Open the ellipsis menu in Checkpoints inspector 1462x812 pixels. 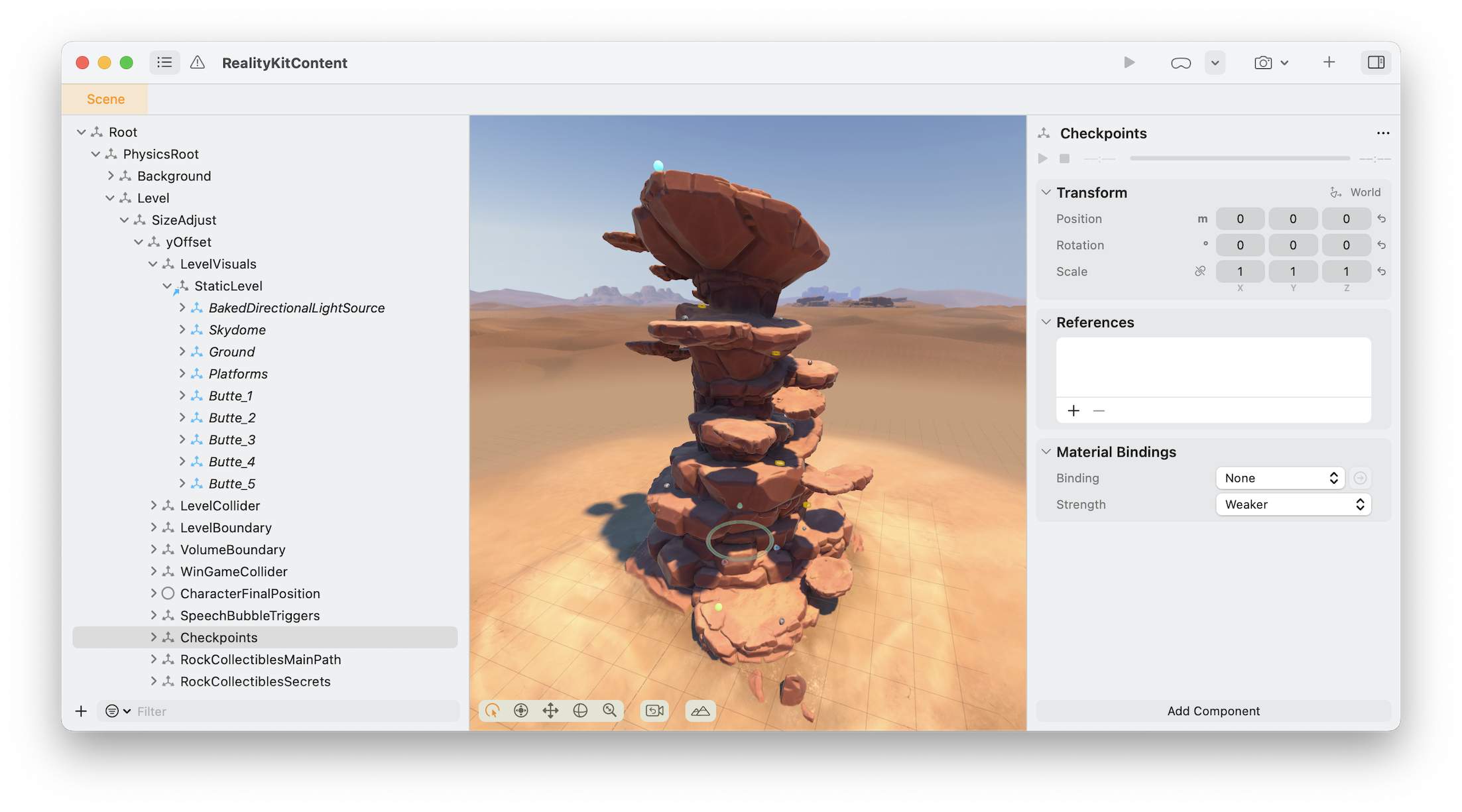tap(1383, 133)
